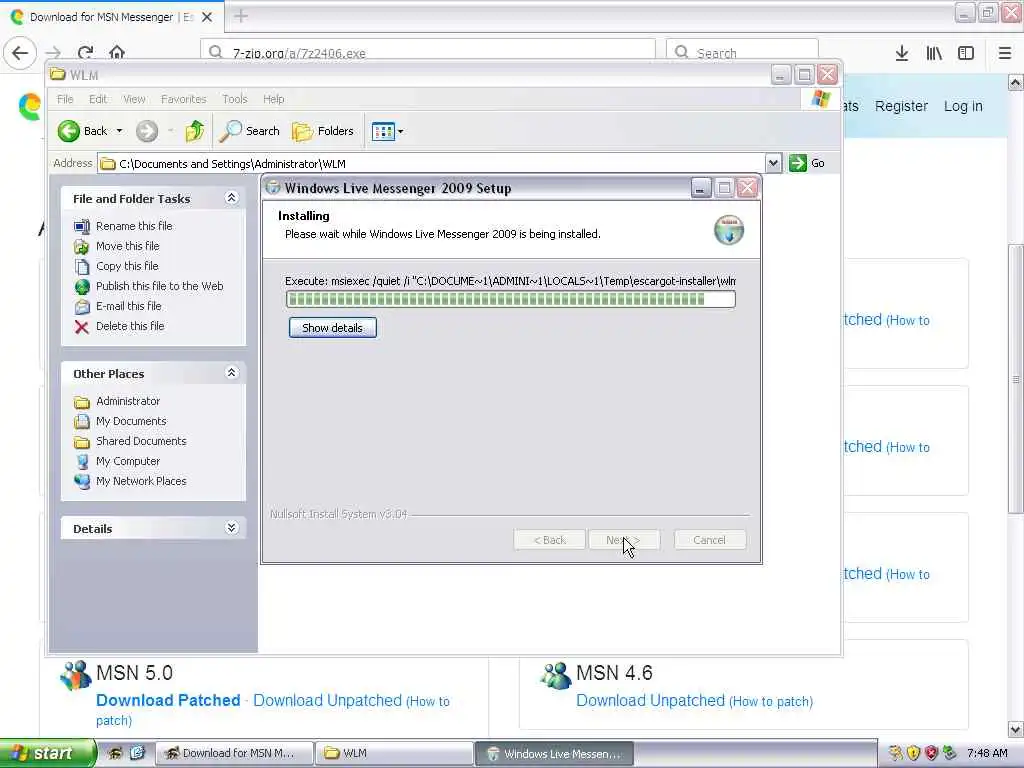Click the MSN 4.6 messenger icon
The height and width of the screenshot is (768, 1024).
[x=556, y=675]
